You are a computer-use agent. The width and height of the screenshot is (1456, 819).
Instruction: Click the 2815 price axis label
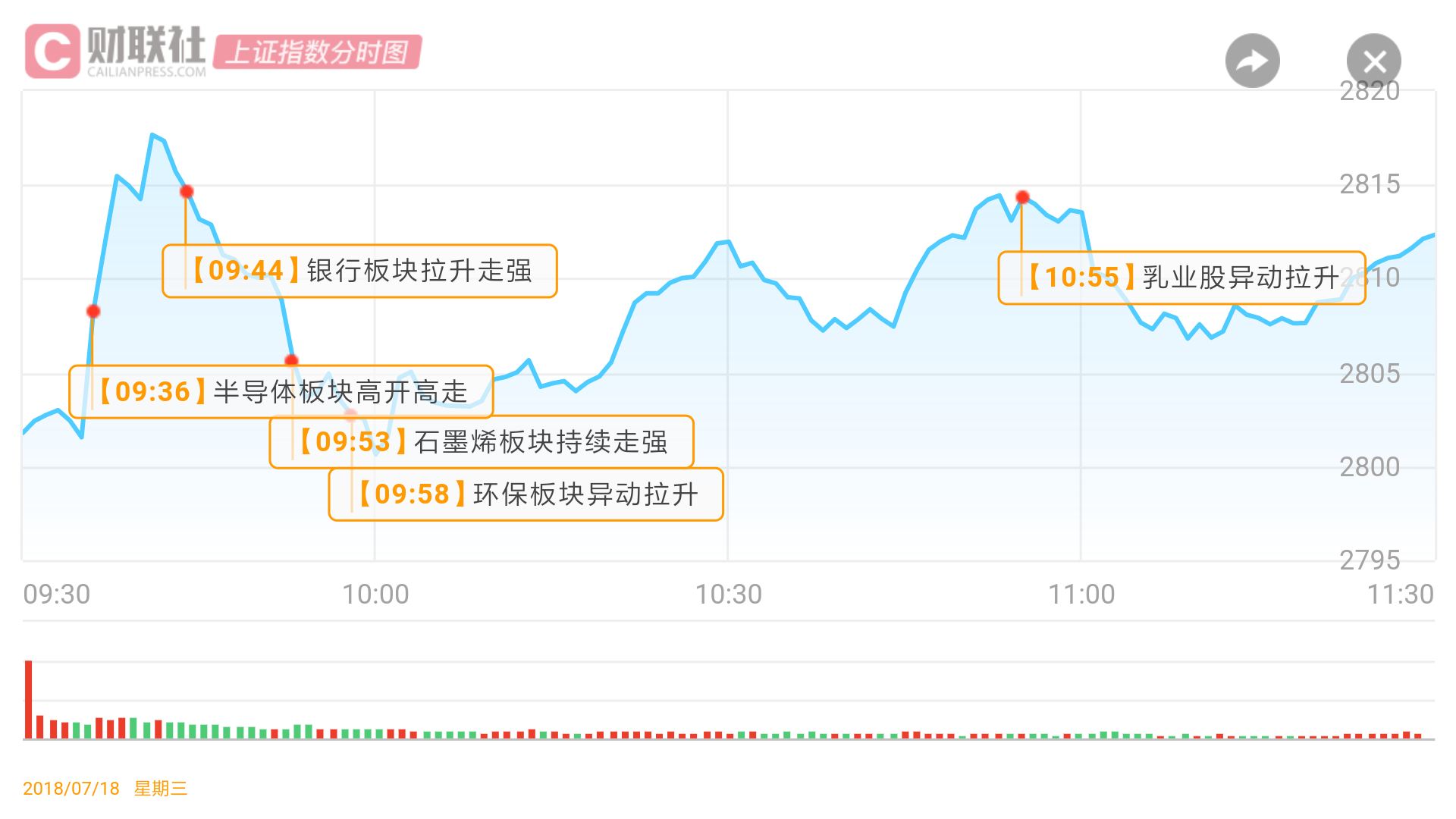click(1370, 184)
